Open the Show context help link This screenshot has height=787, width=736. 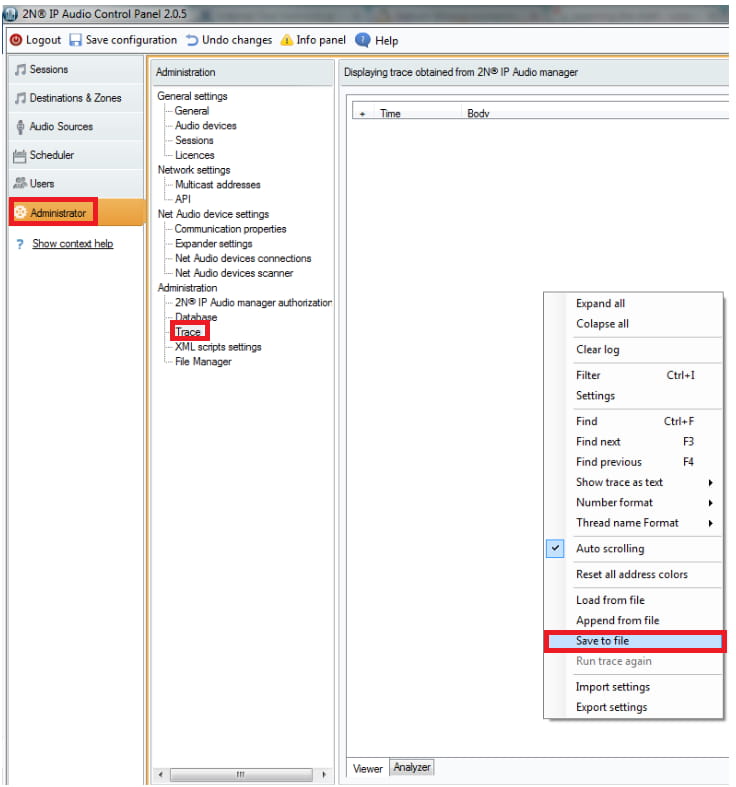click(x=73, y=243)
